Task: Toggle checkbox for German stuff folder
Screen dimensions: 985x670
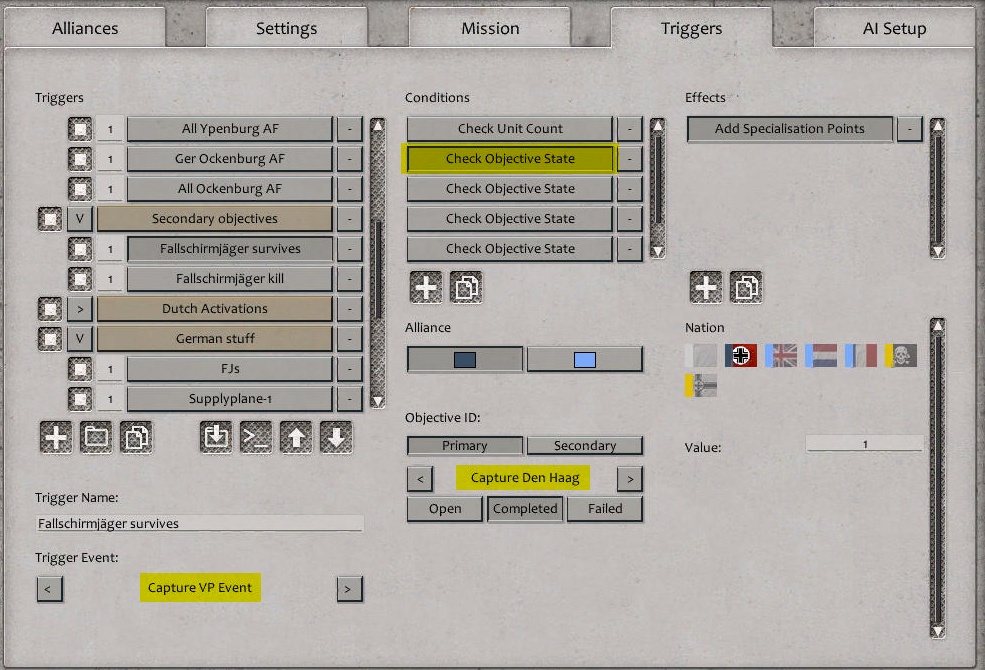Action: click(x=50, y=338)
